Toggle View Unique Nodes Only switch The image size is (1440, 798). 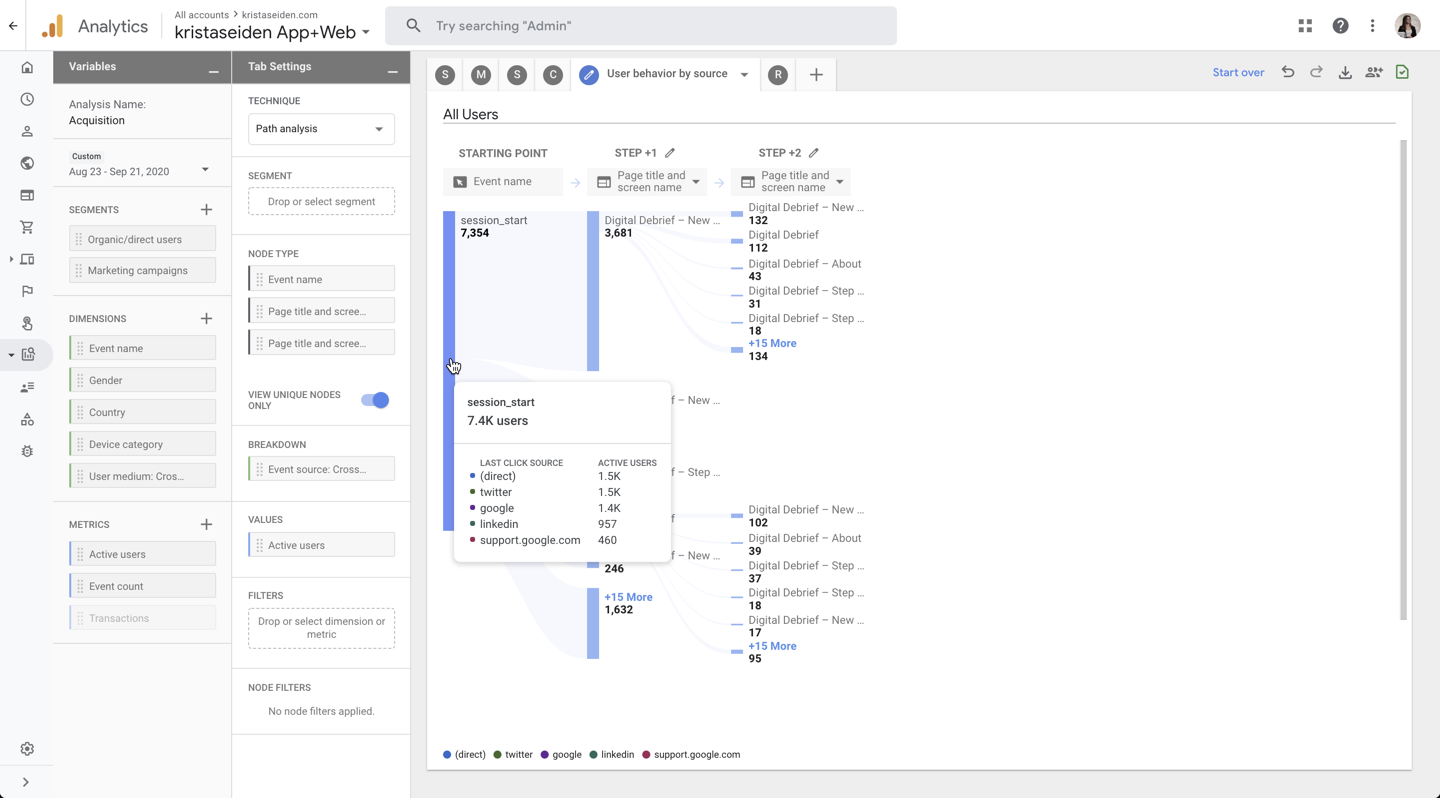click(375, 400)
